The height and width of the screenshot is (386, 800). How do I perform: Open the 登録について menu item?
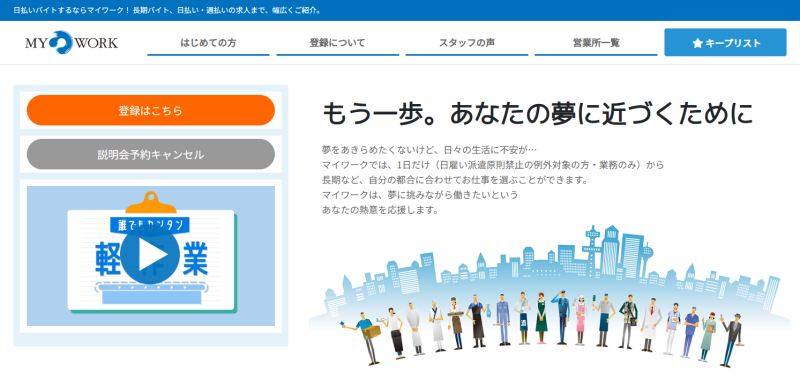337,43
